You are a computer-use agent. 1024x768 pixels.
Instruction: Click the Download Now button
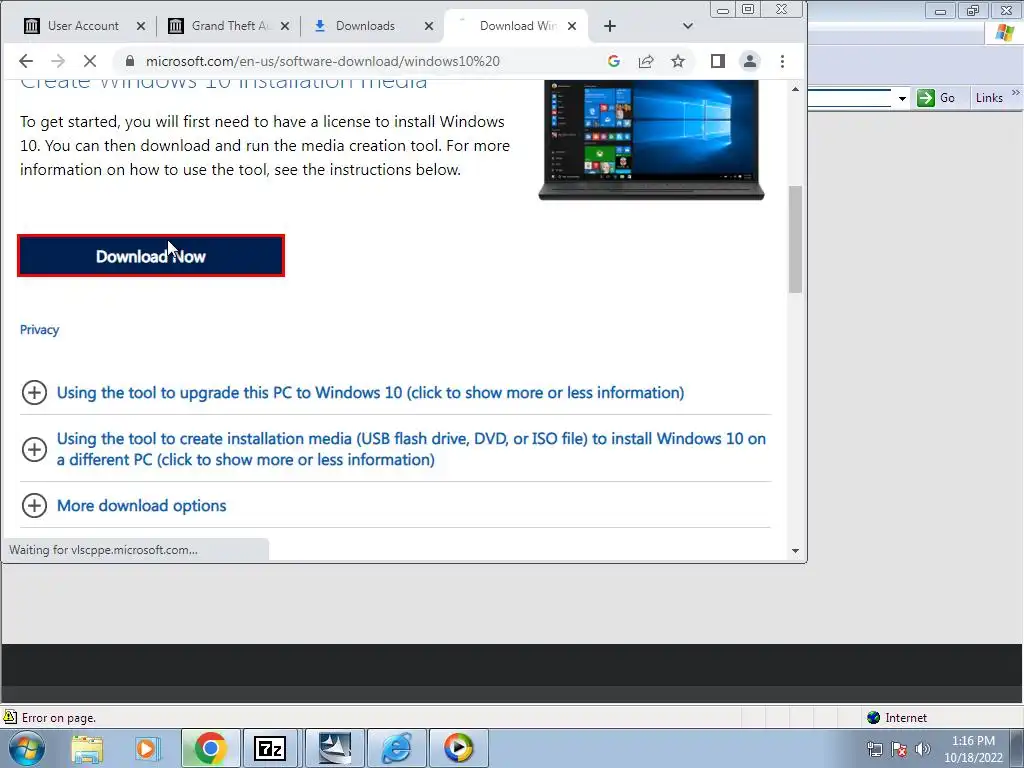click(x=151, y=256)
